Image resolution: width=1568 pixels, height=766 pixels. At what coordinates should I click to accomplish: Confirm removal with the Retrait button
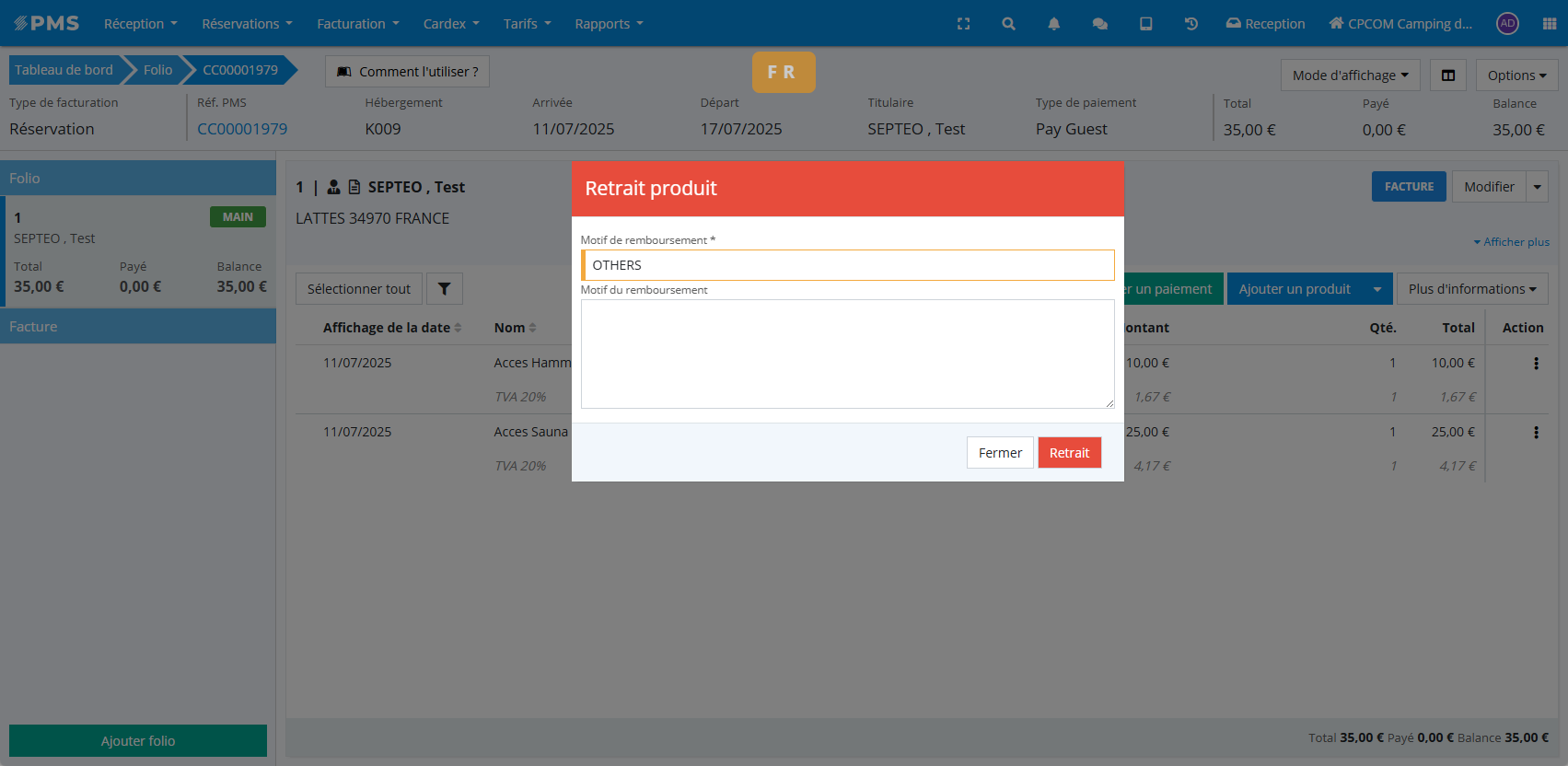click(1069, 453)
